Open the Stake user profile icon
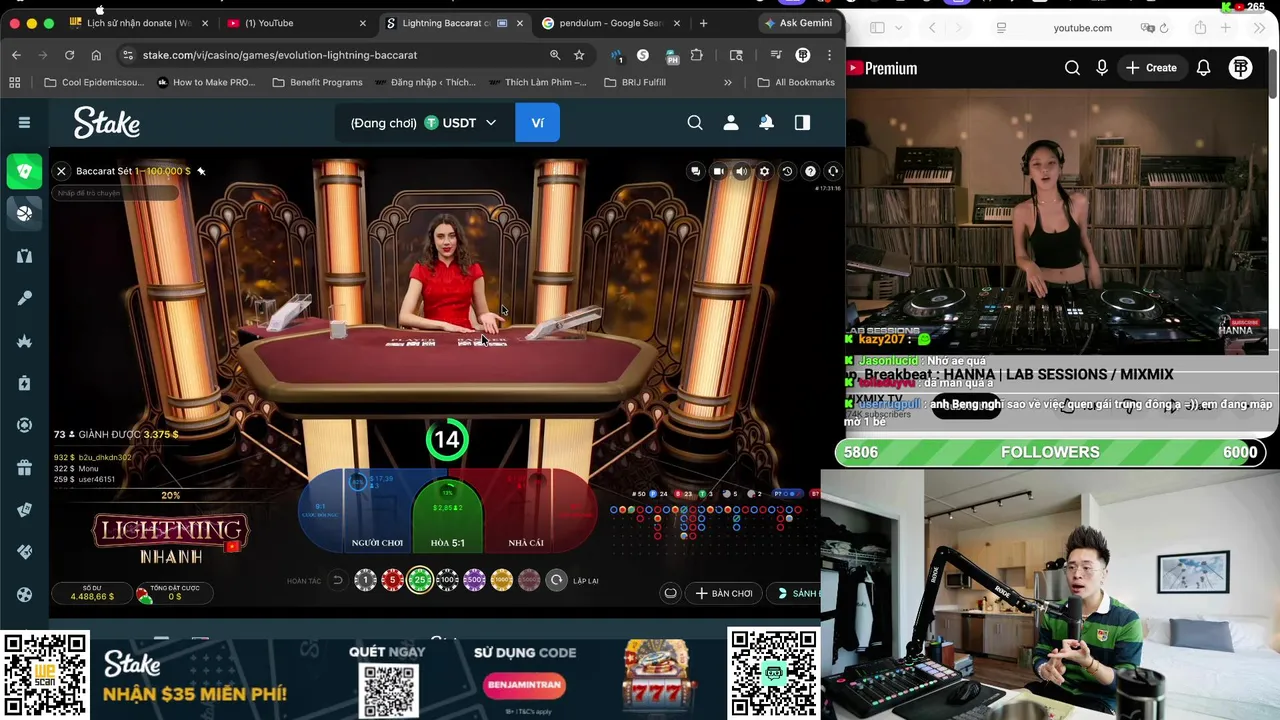 731,123
